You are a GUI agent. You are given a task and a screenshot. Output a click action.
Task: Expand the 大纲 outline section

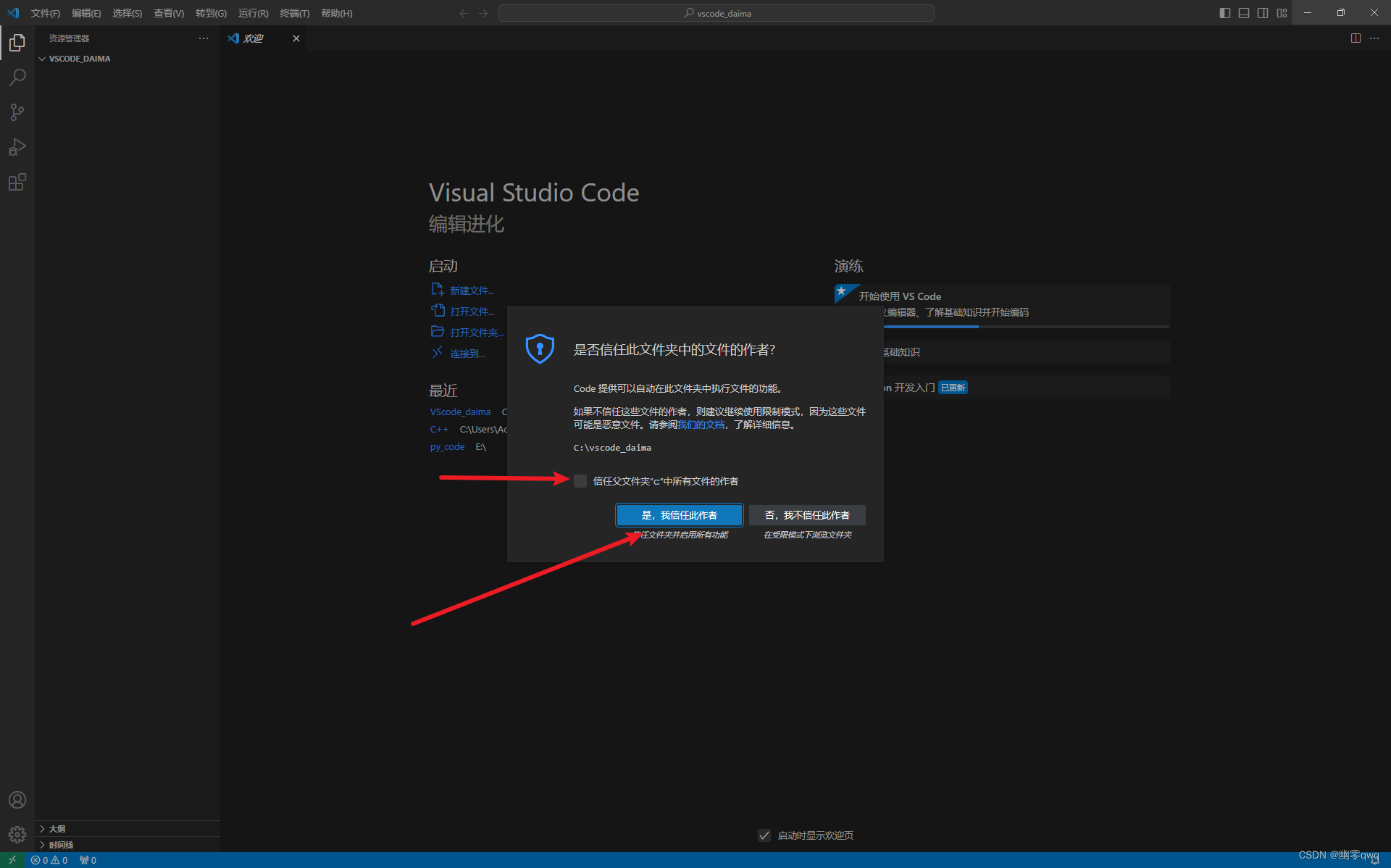tap(128, 829)
